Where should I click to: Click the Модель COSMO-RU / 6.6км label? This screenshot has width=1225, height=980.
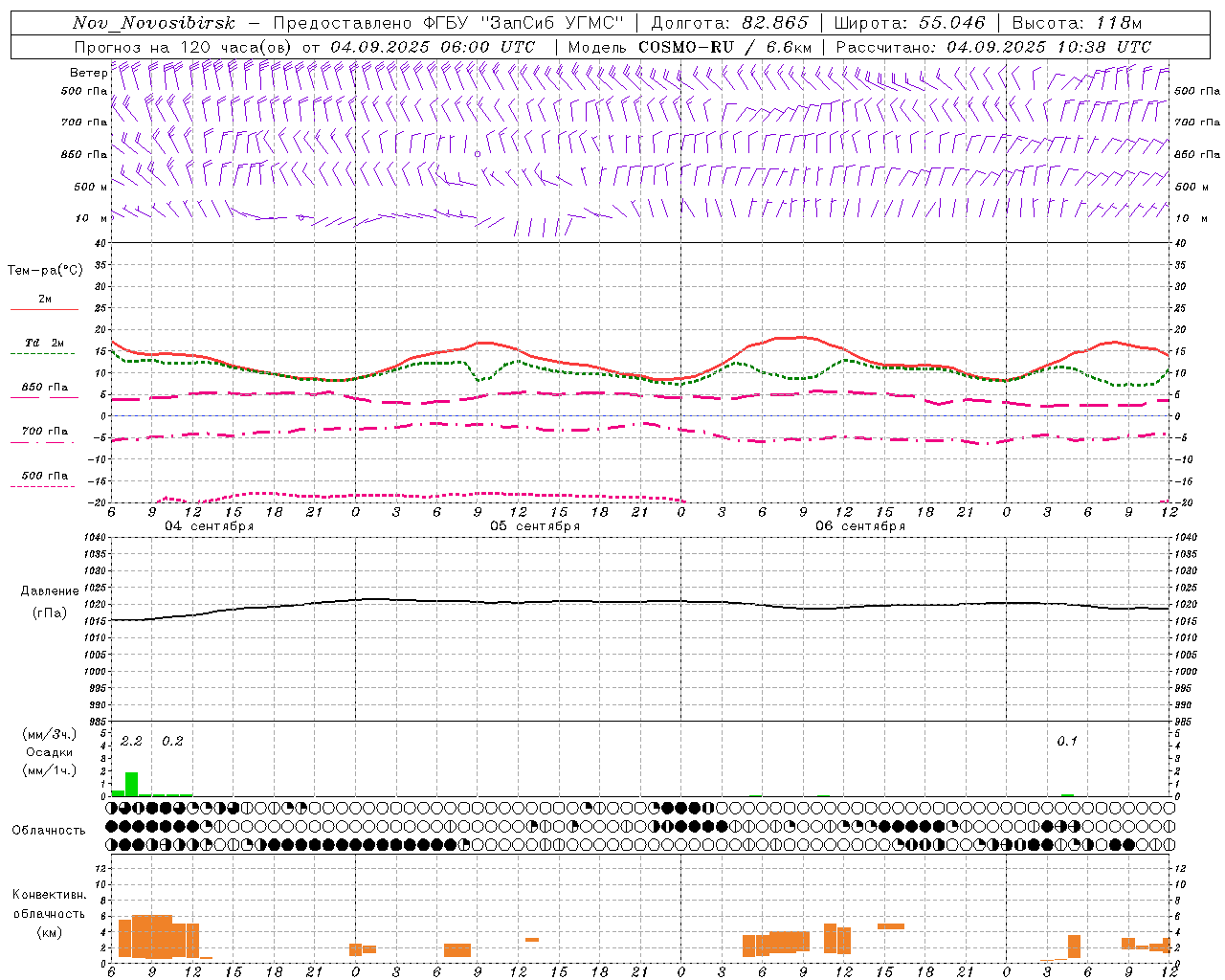(690, 47)
